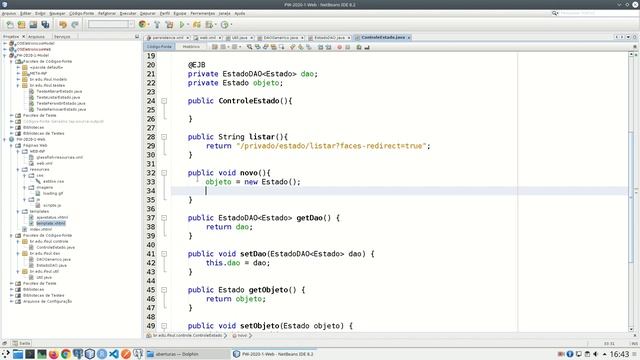Switch to the Histórico view button
Image resolution: width=640 pixels, height=360 pixels.
(191, 47)
